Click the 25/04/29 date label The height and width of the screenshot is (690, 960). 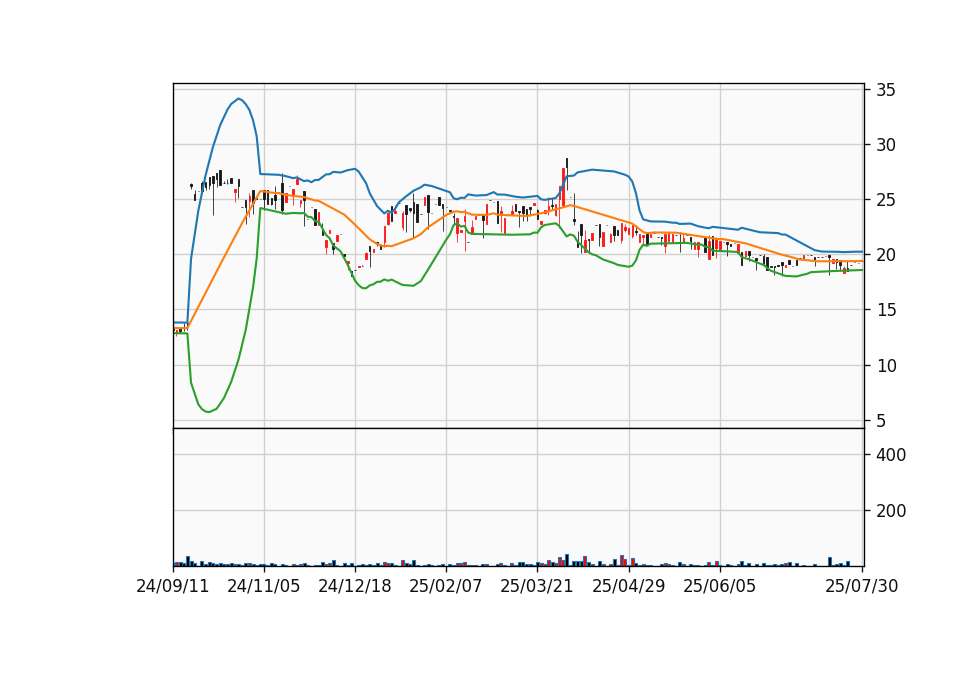point(629,586)
